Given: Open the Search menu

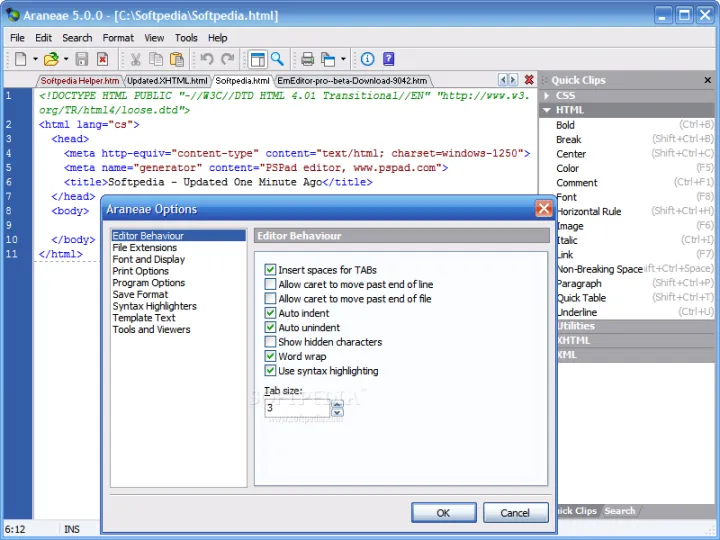Looking at the screenshot, I should pos(77,38).
